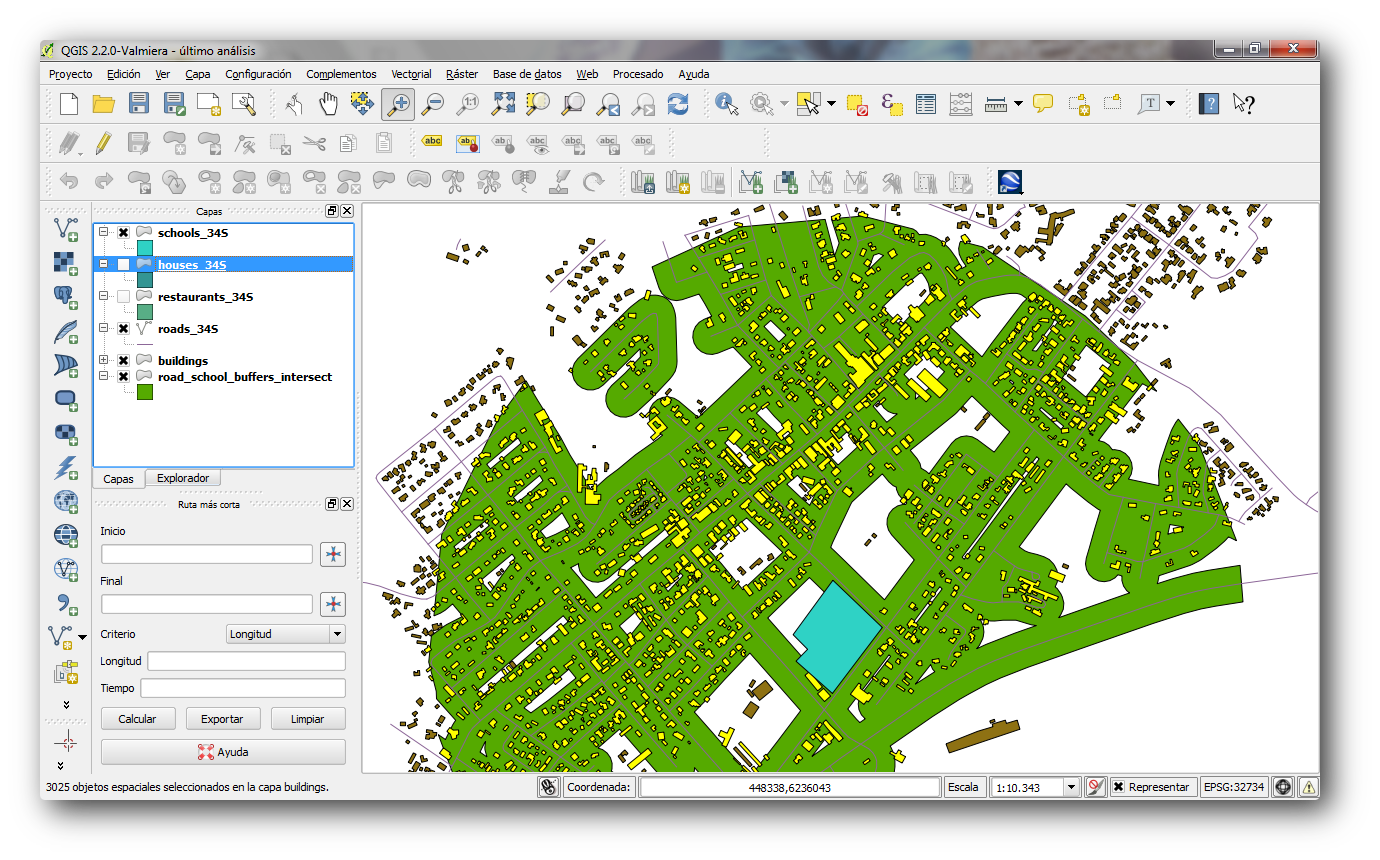
Task: Click the cyan schools_34S symbol swatch
Action: [145, 248]
